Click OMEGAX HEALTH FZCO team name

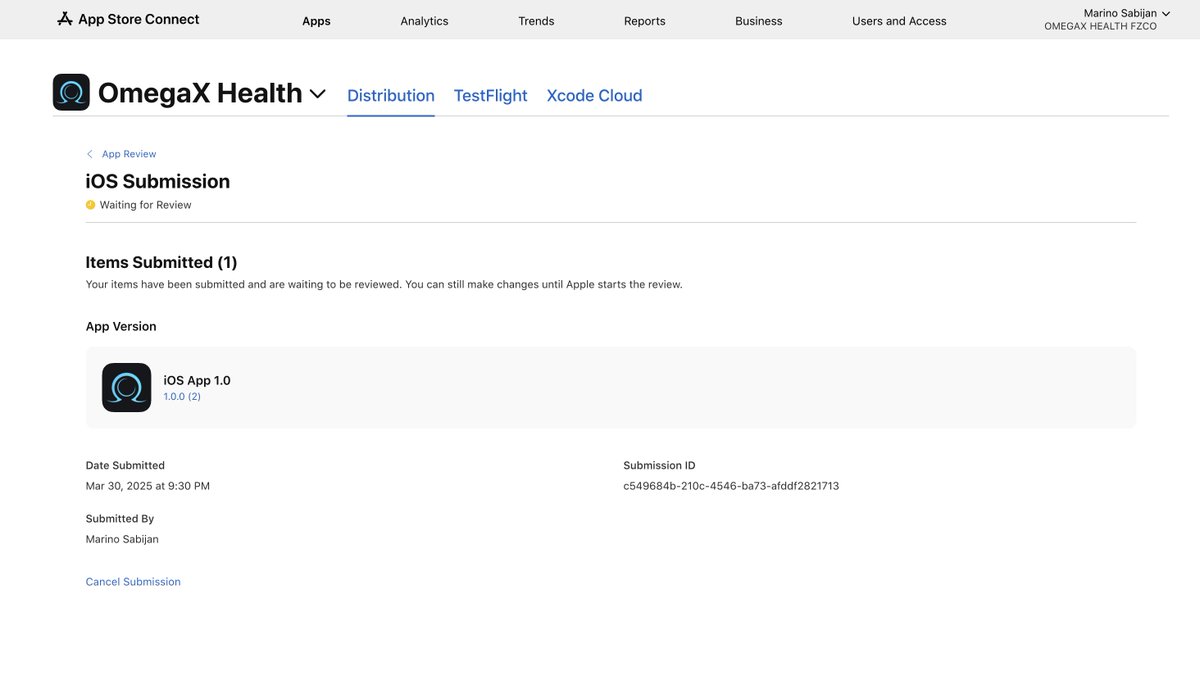pos(1100,27)
